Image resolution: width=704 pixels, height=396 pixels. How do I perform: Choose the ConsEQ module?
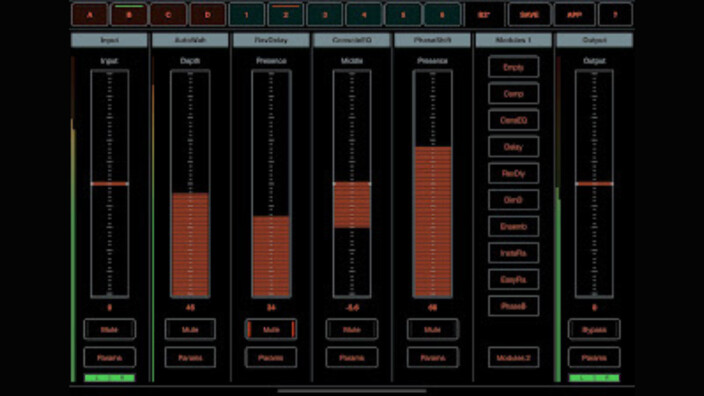coord(513,120)
